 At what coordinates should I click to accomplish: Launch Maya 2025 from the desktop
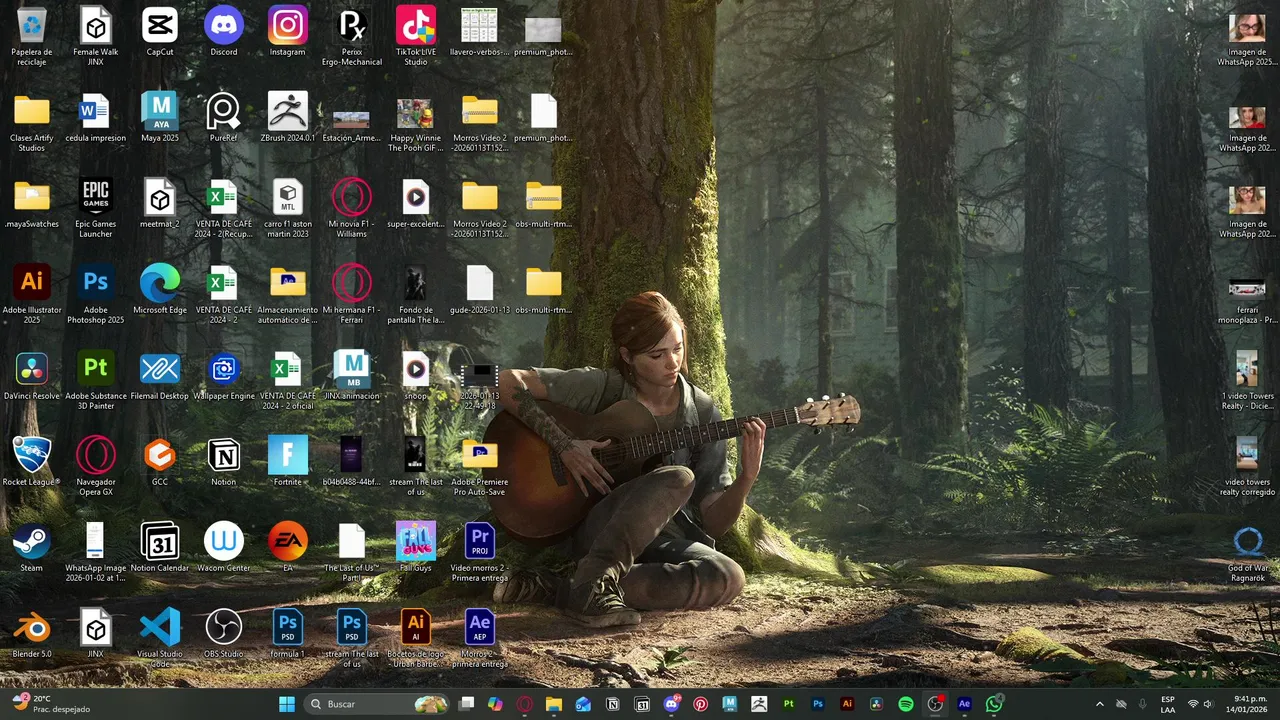pyautogui.click(x=160, y=118)
